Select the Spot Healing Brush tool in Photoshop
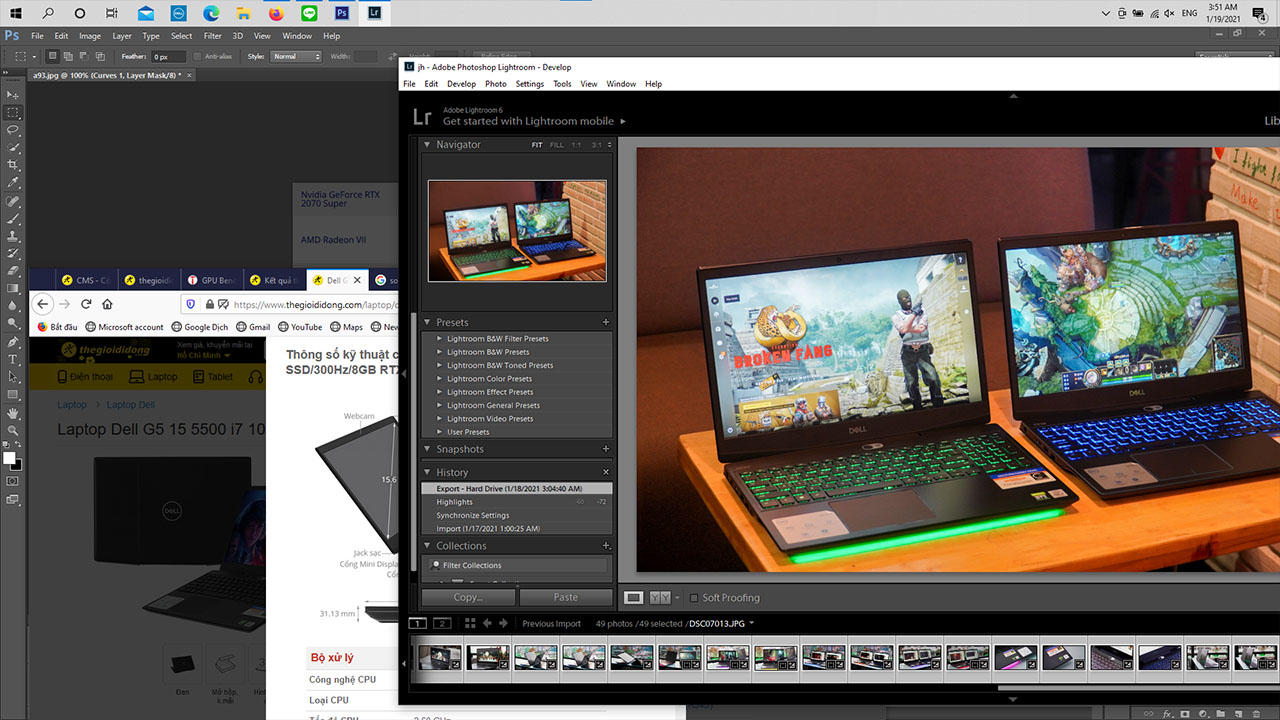This screenshot has width=1280, height=720. (x=13, y=201)
